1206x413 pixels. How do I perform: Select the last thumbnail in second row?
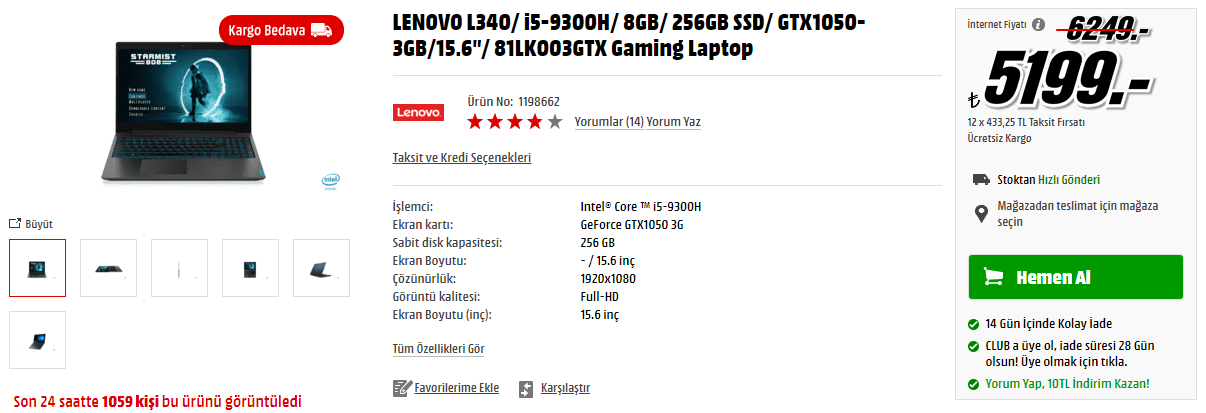point(38,340)
